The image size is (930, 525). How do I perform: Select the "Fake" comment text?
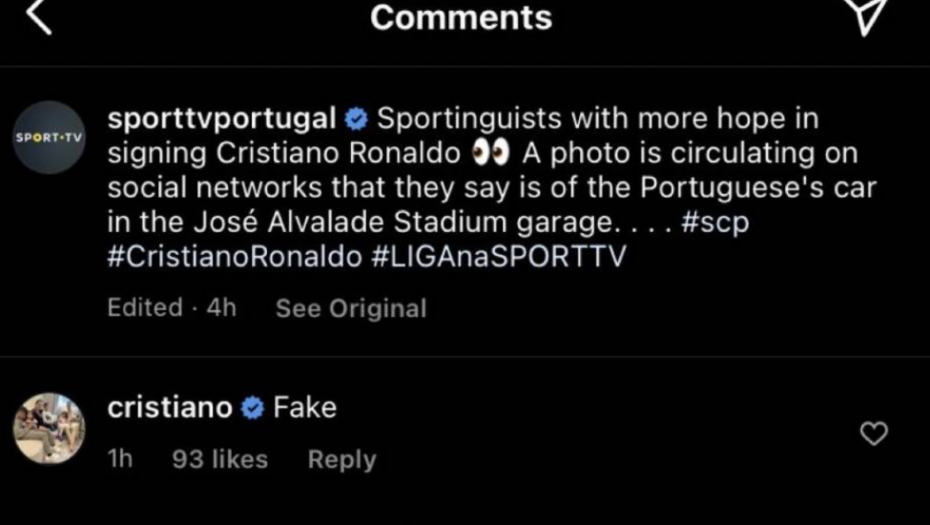pos(305,408)
